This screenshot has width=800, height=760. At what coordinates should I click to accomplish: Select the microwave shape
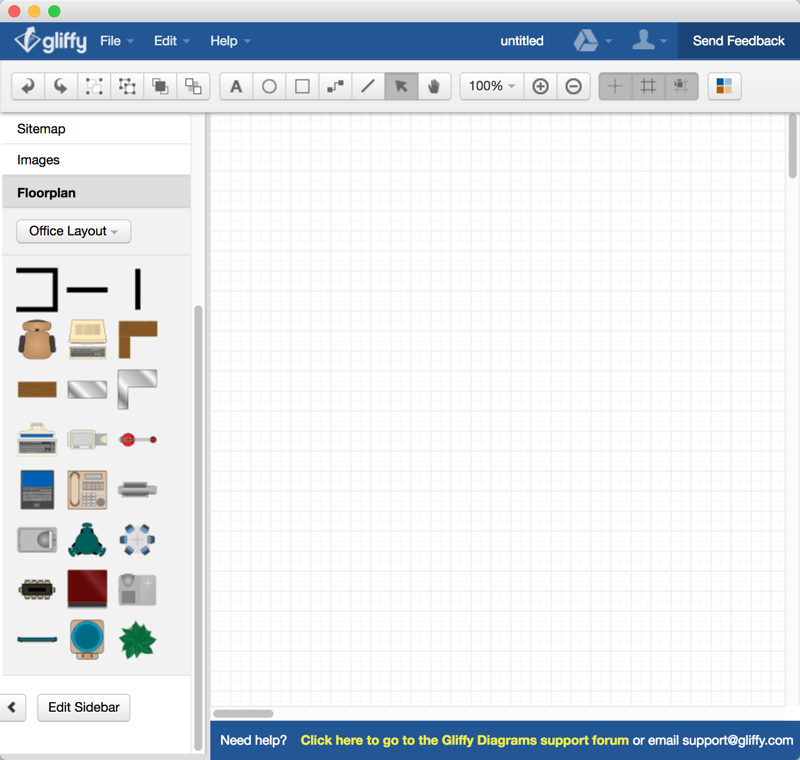(x=37, y=540)
